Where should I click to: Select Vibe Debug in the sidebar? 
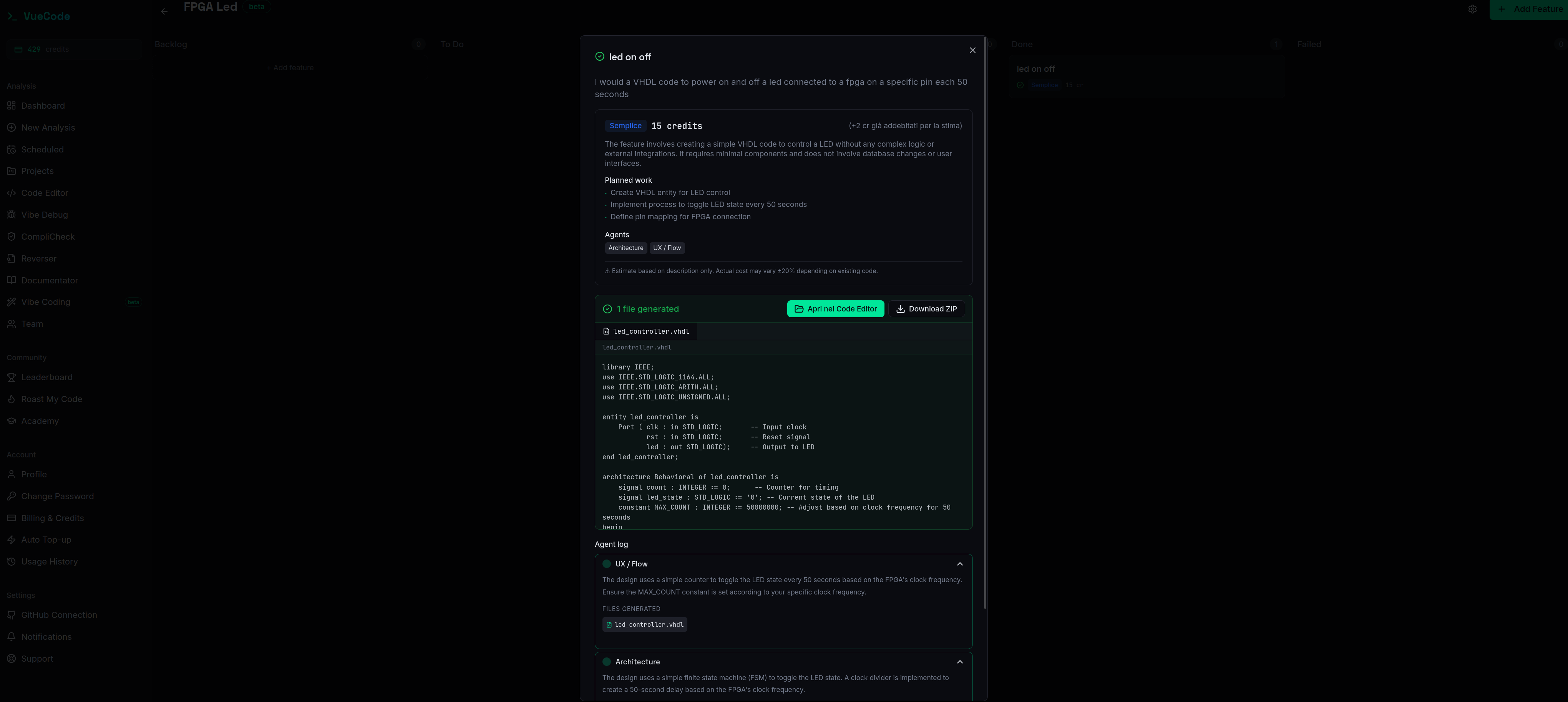pyautogui.click(x=44, y=214)
